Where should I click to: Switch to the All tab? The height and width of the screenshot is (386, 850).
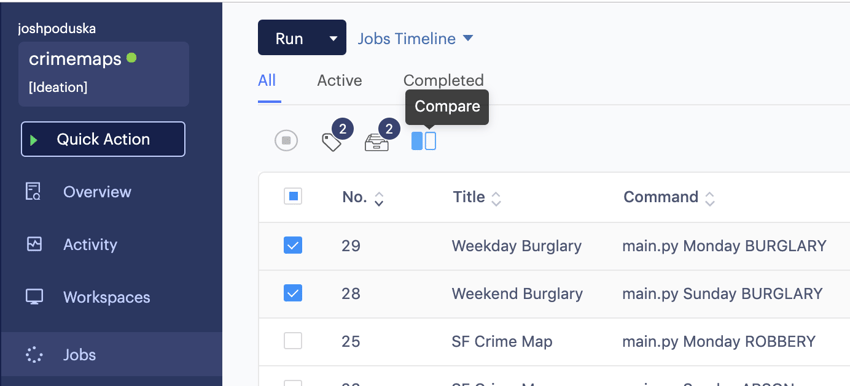pyautogui.click(x=267, y=81)
